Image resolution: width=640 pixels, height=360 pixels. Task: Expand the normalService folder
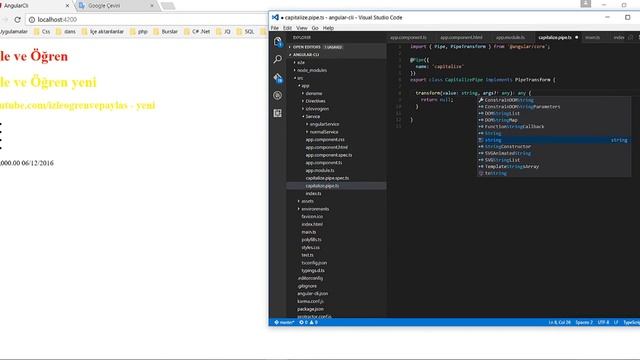(307, 132)
